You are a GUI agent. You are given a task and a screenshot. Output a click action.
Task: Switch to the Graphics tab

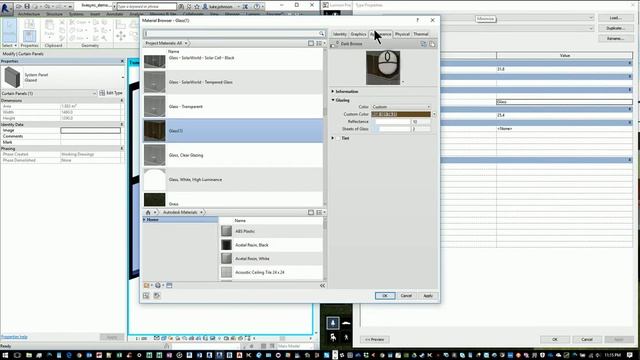(358, 34)
